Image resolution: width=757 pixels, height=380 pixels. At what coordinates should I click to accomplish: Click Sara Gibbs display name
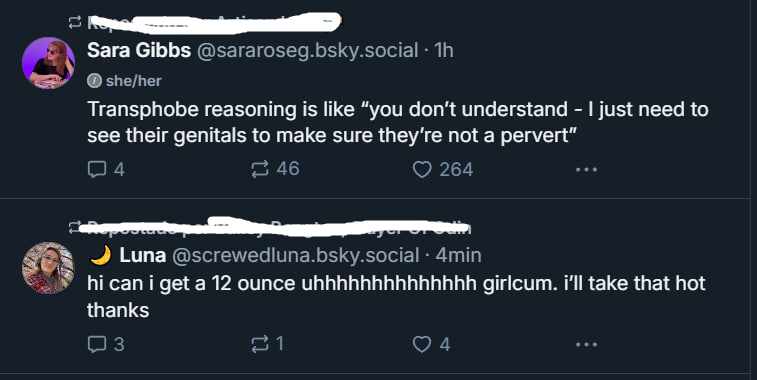[x=139, y=50]
